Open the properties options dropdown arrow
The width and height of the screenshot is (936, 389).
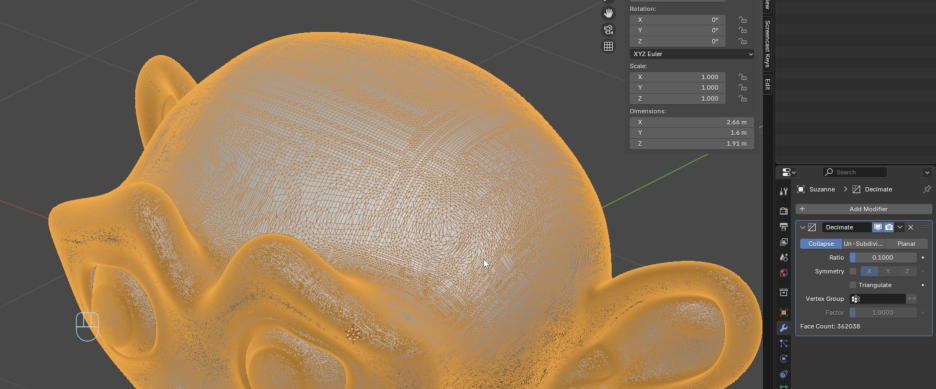pyautogui.click(x=927, y=172)
